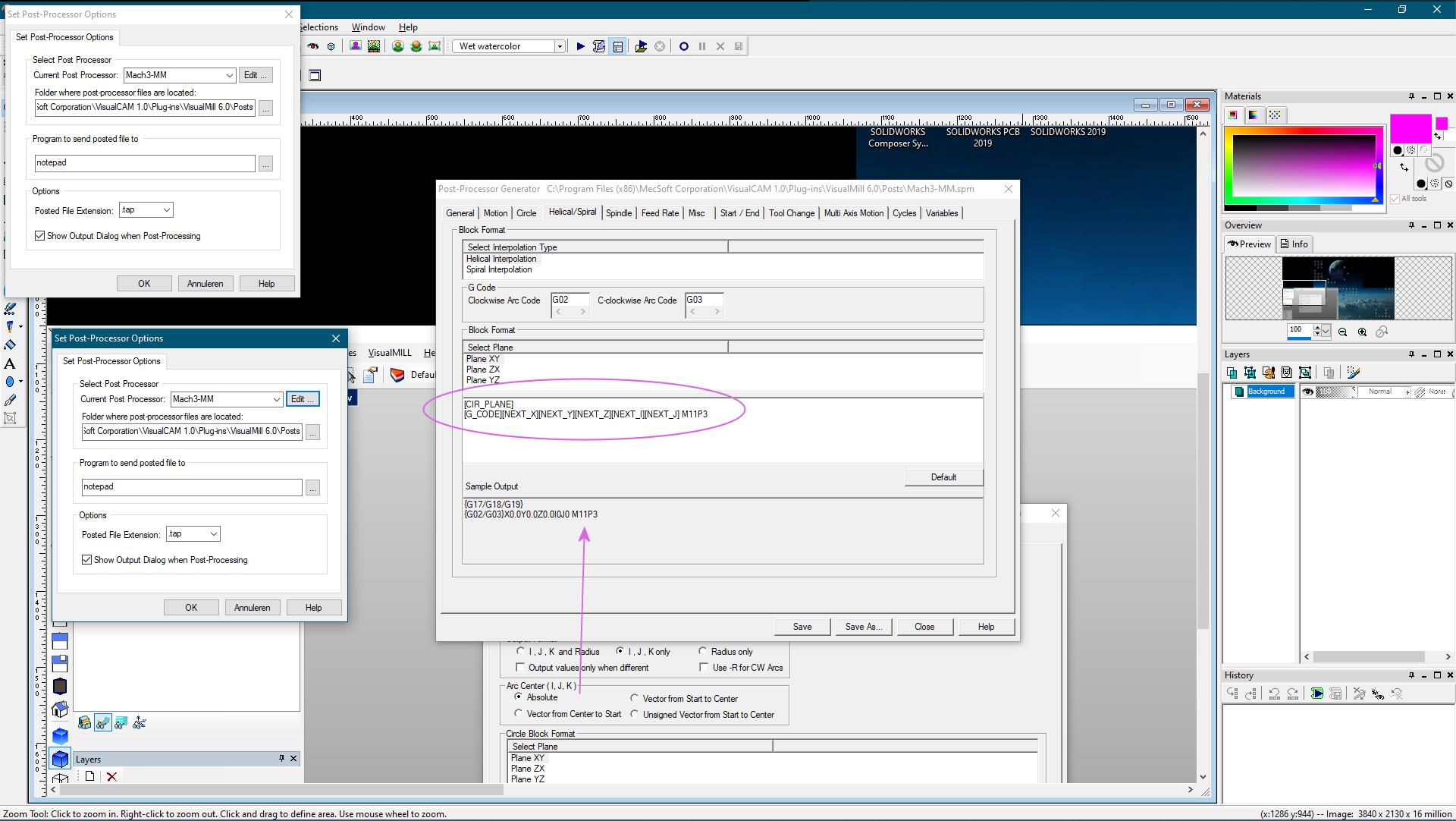
Task: Open the Tool Change tab
Action: pos(792,213)
